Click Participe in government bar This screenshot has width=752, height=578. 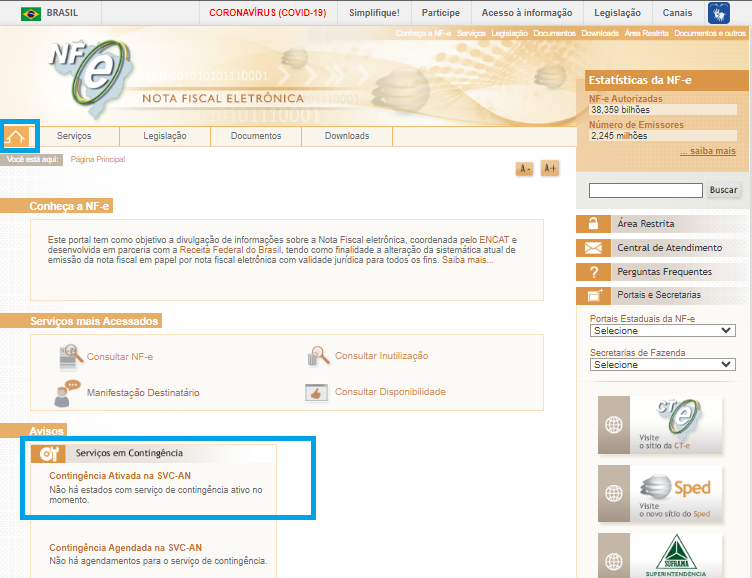pyautogui.click(x=441, y=13)
